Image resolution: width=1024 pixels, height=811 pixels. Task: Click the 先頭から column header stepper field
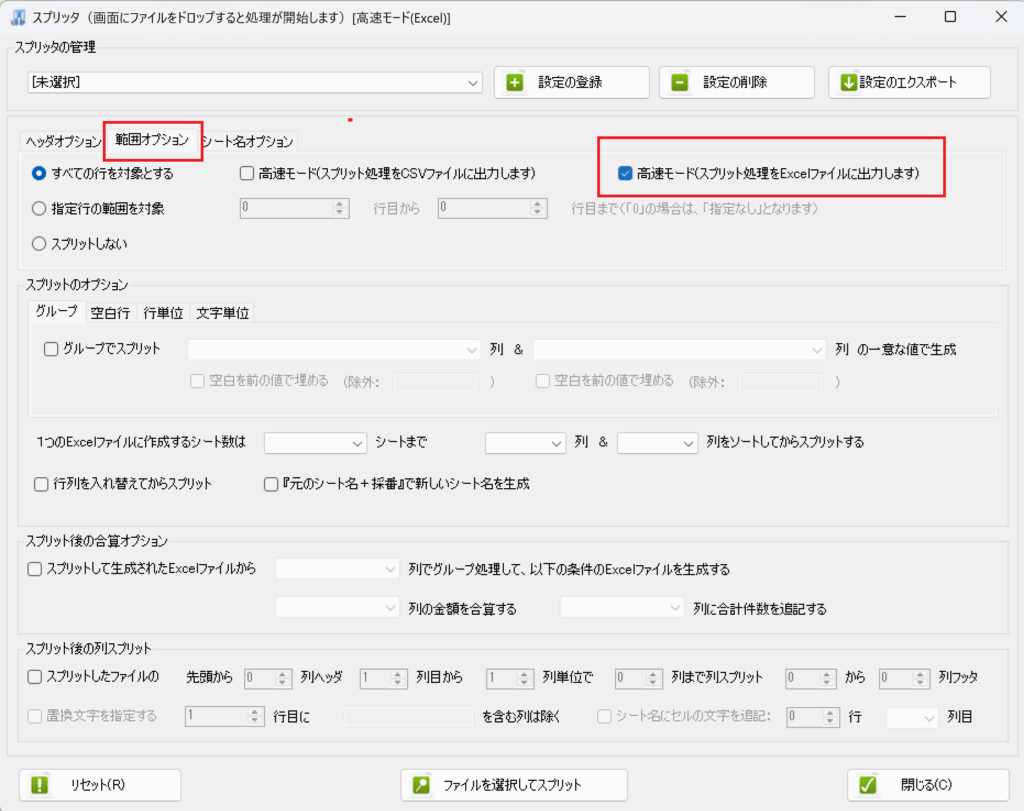tap(268, 678)
